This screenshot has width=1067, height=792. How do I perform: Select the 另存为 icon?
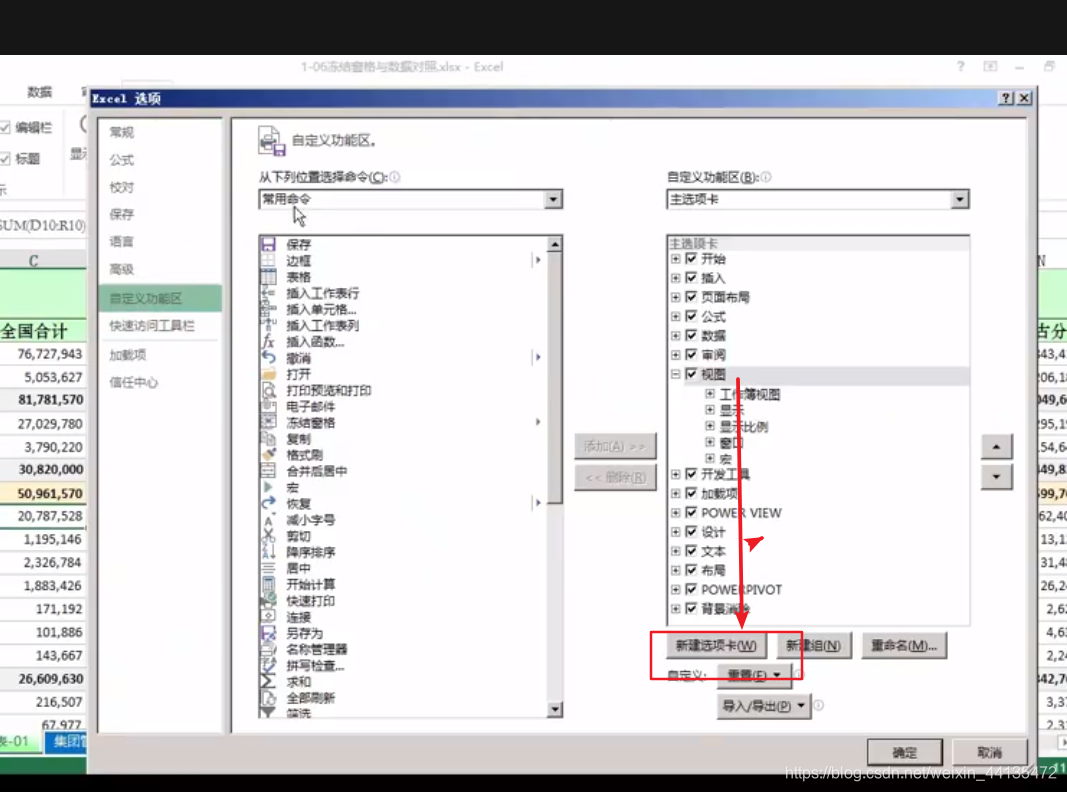click(269, 633)
